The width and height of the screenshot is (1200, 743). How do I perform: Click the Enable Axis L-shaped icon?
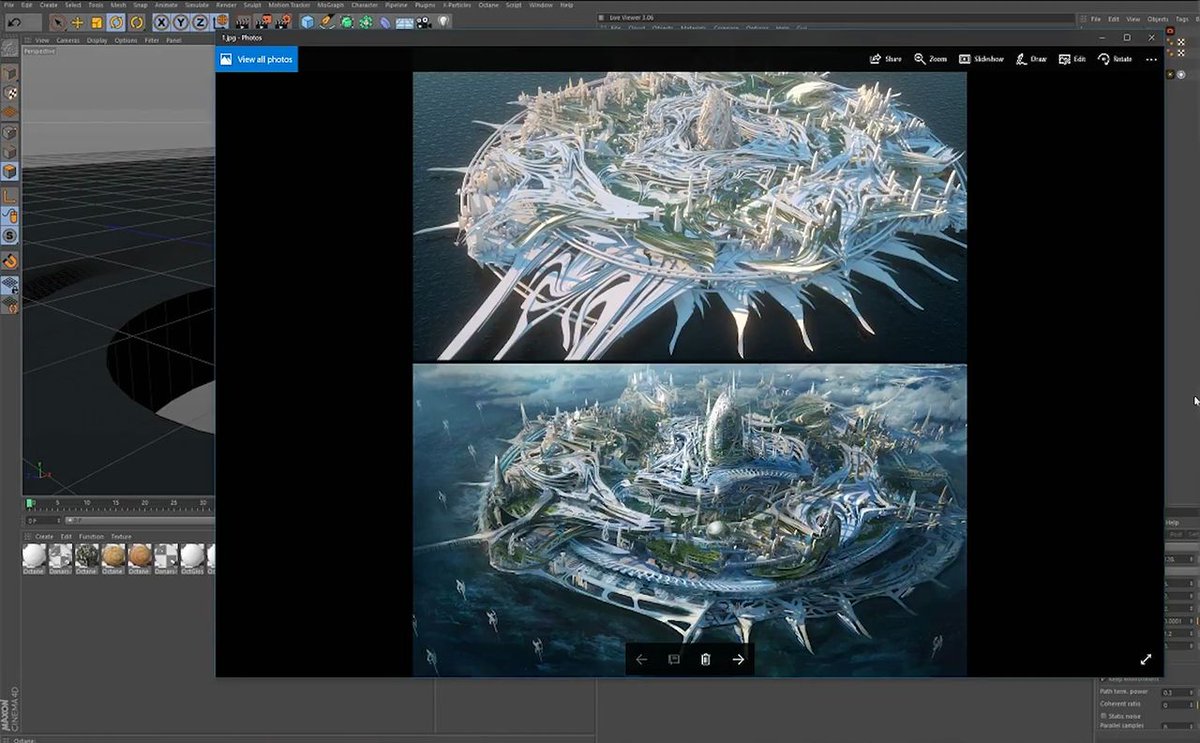pyautogui.click(x=10, y=195)
